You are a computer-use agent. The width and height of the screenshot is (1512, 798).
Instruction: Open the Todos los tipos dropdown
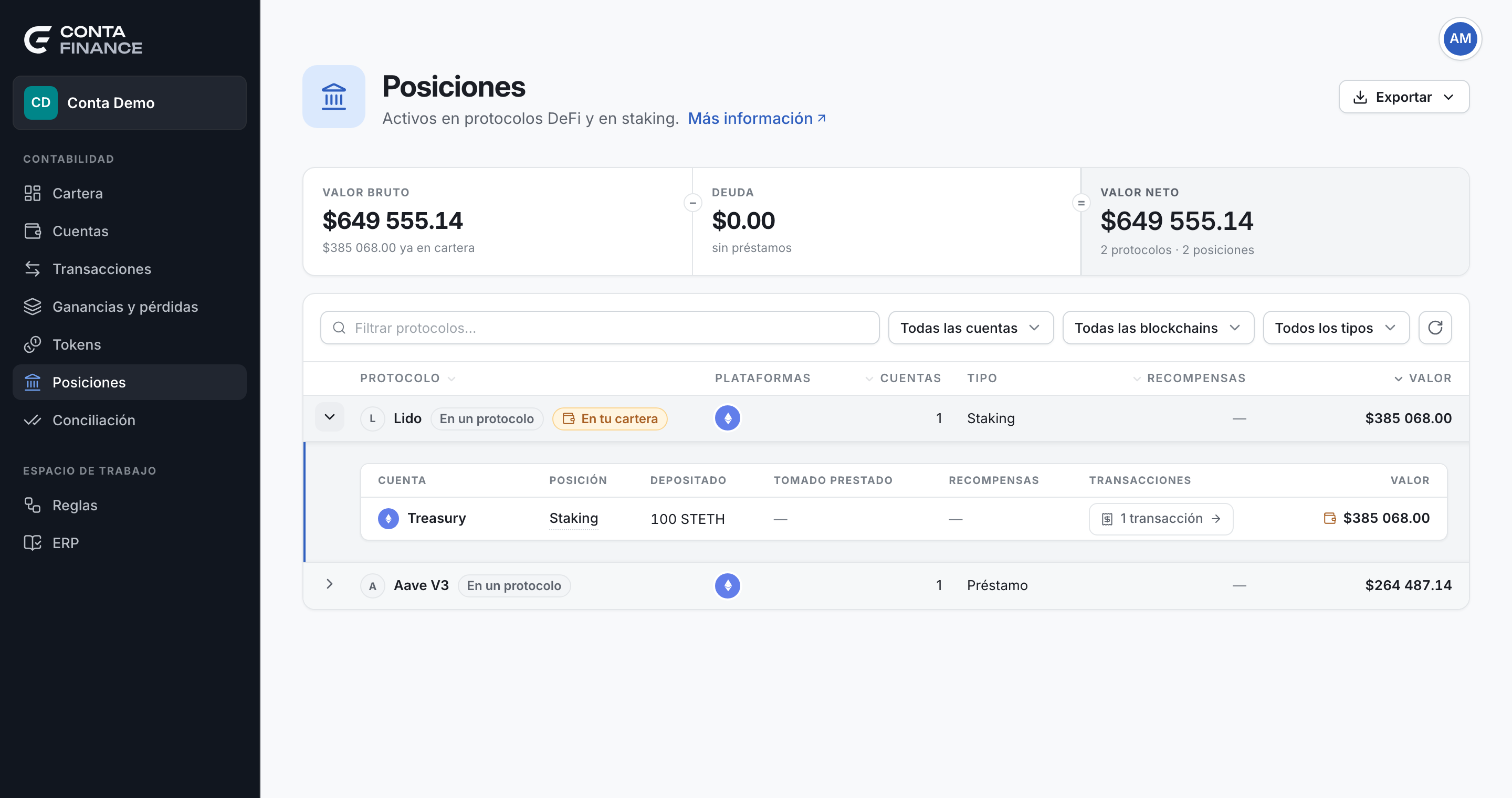[x=1336, y=328]
